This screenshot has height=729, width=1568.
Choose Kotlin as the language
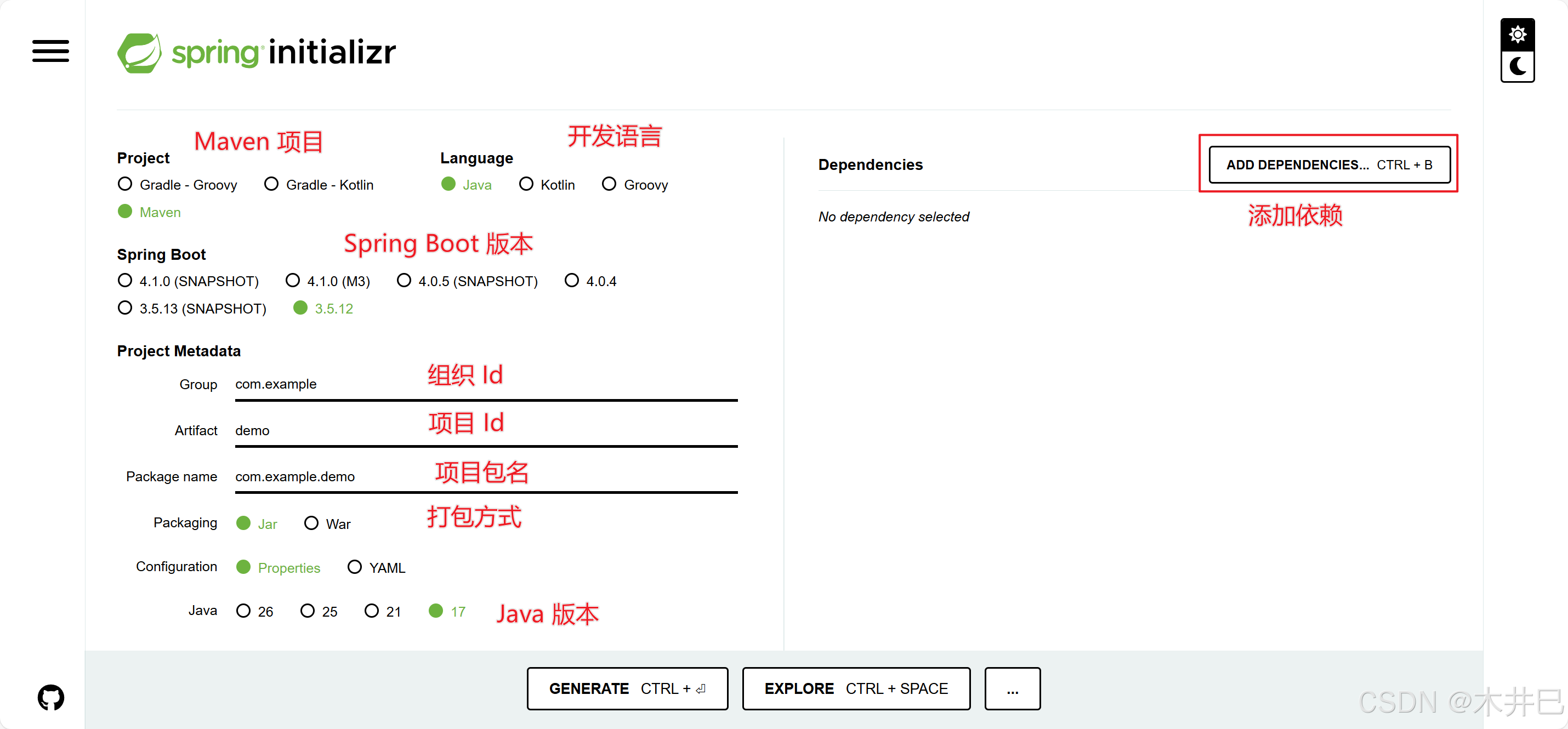[x=526, y=184]
